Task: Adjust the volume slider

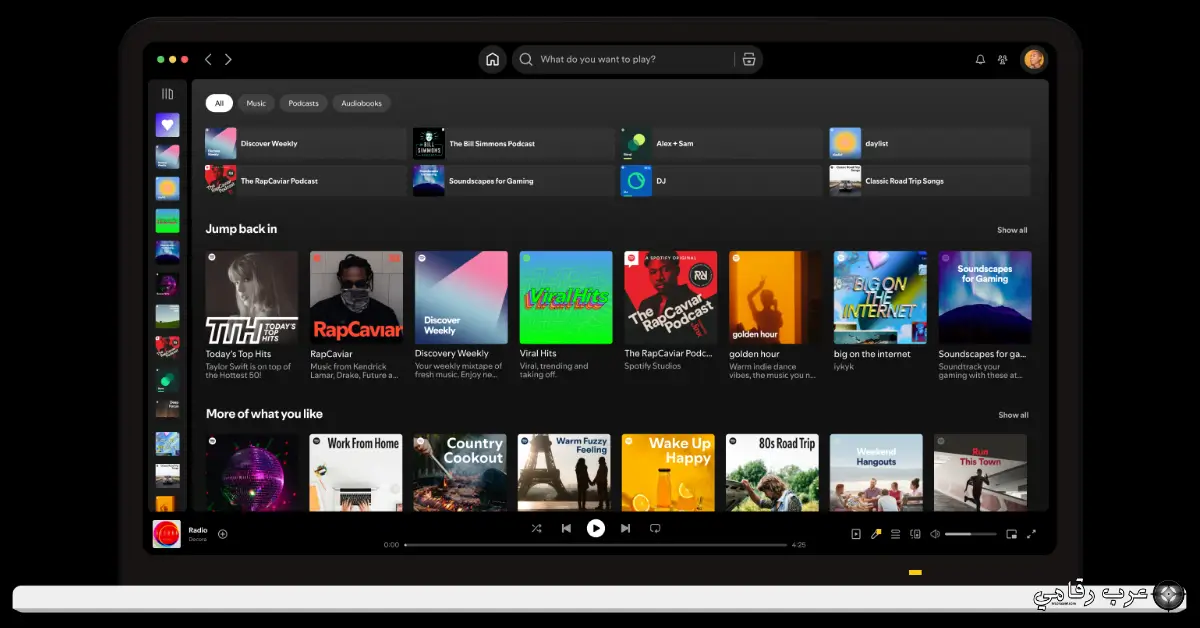Action: coord(970,534)
